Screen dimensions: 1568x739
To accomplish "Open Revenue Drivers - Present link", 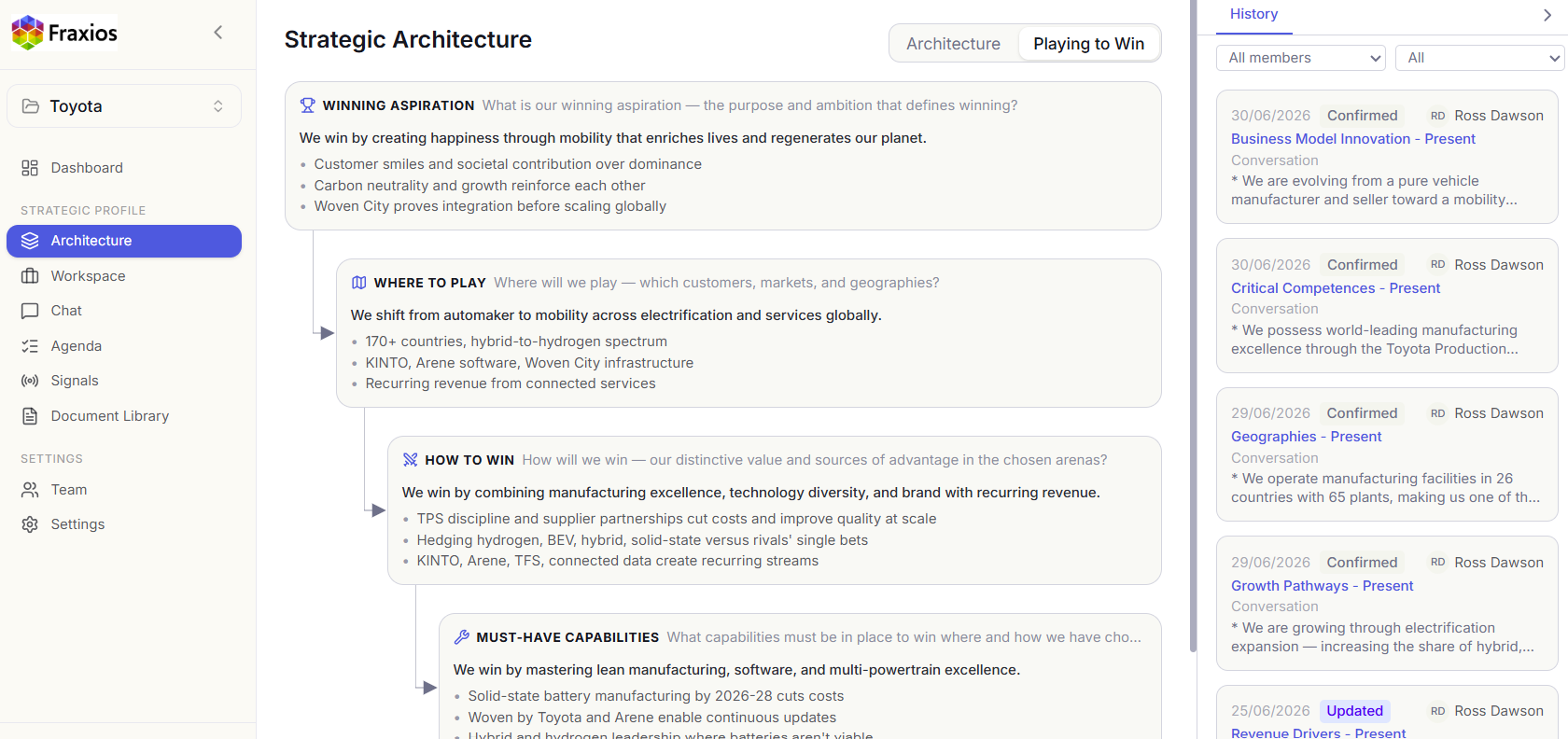I will point(1318,733).
